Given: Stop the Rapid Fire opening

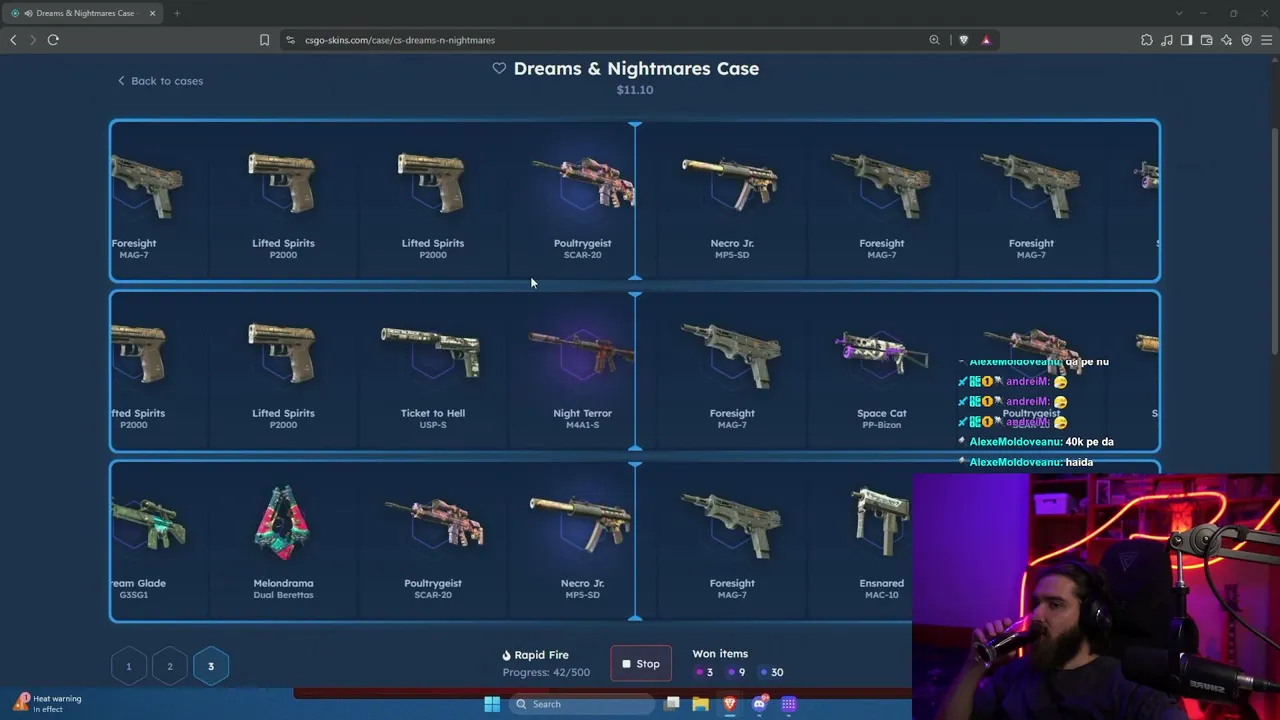Looking at the screenshot, I should 641,664.
